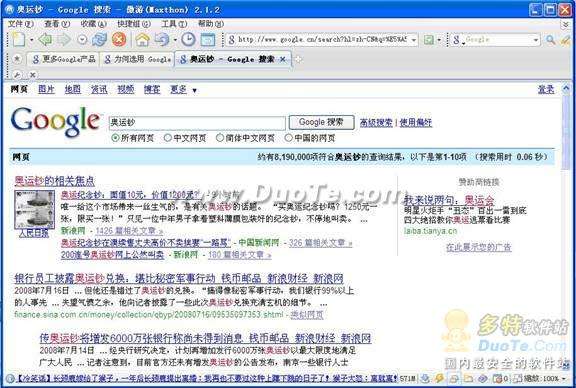
Task: Expand the menu bar overflow chevron
Action: click(x=566, y=24)
